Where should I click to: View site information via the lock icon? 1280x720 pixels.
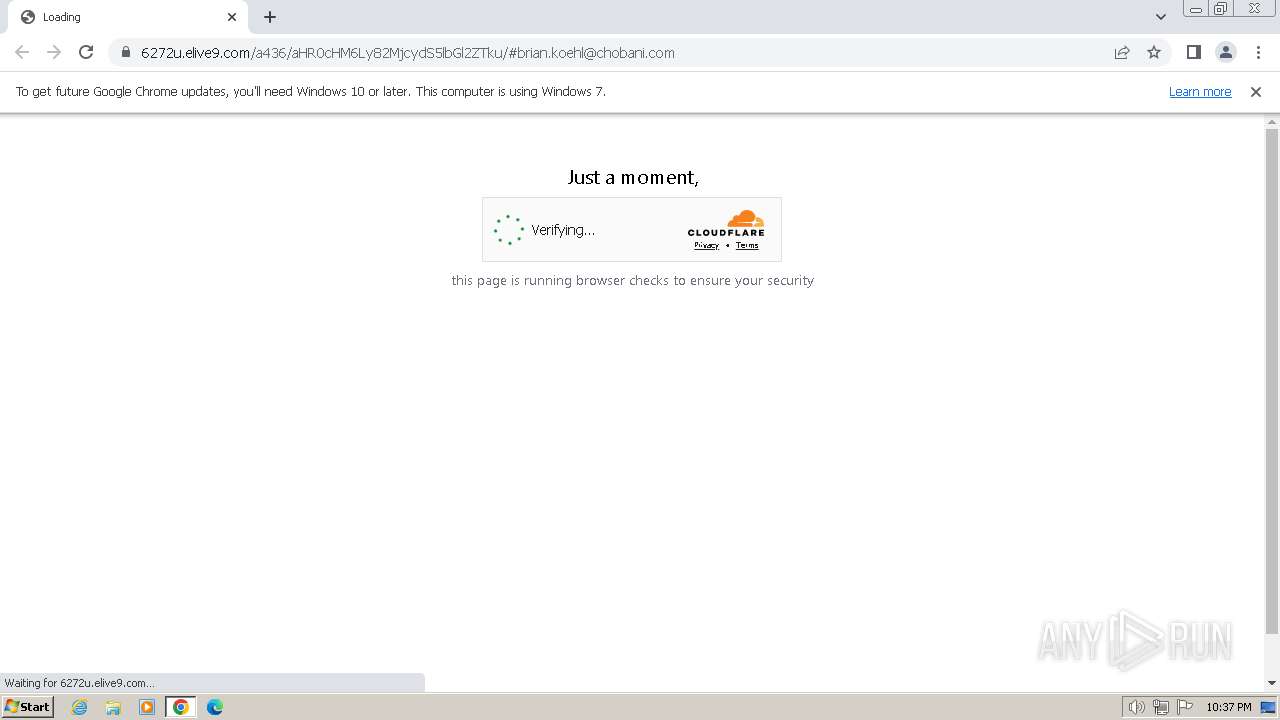(x=126, y=52)
